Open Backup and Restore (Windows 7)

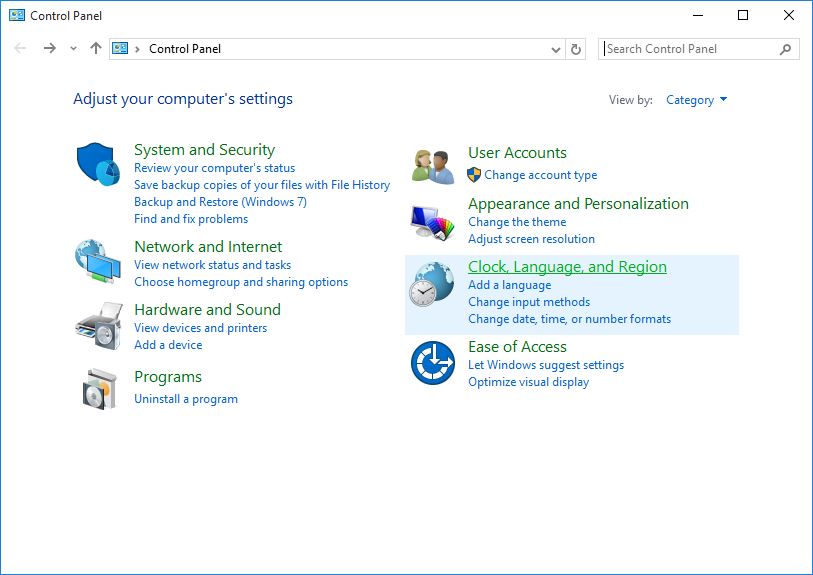(220, 202)
